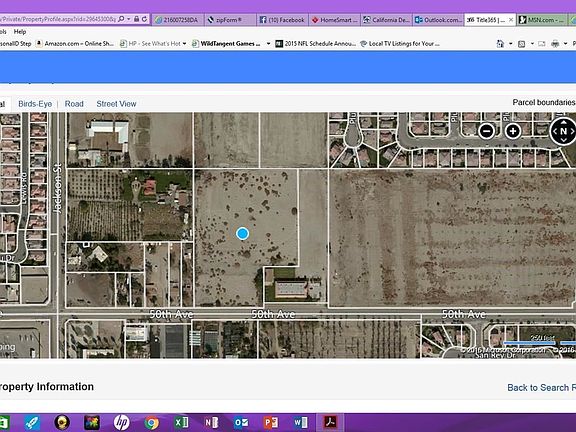Click the address bar search magnifier icon
576x432 pixels.
click(x=121, y=19)
